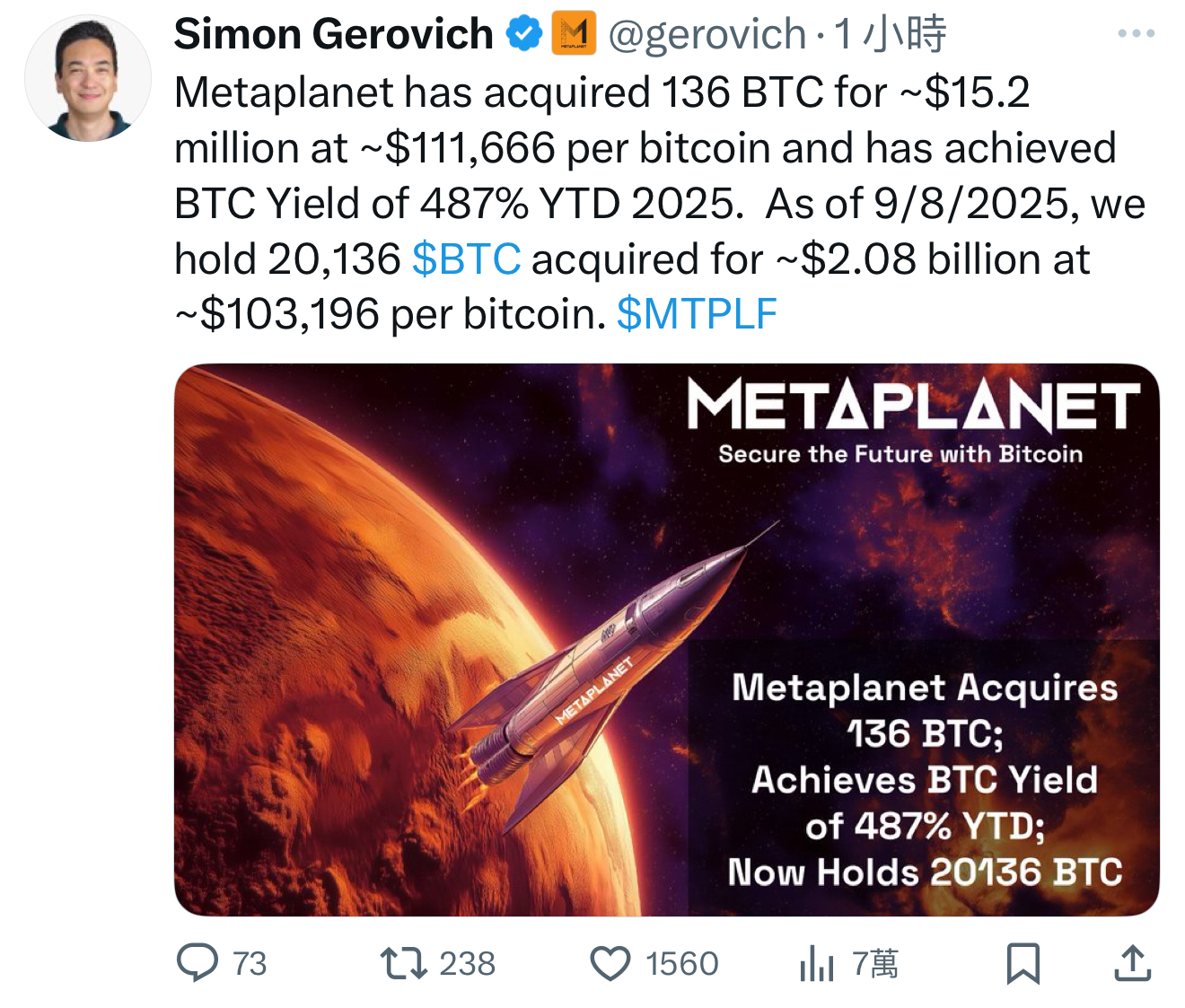This screenshot has width=1185, height=1008.
Task: Enlarge the Metaplanet rocket image
Action: point(667,640)
